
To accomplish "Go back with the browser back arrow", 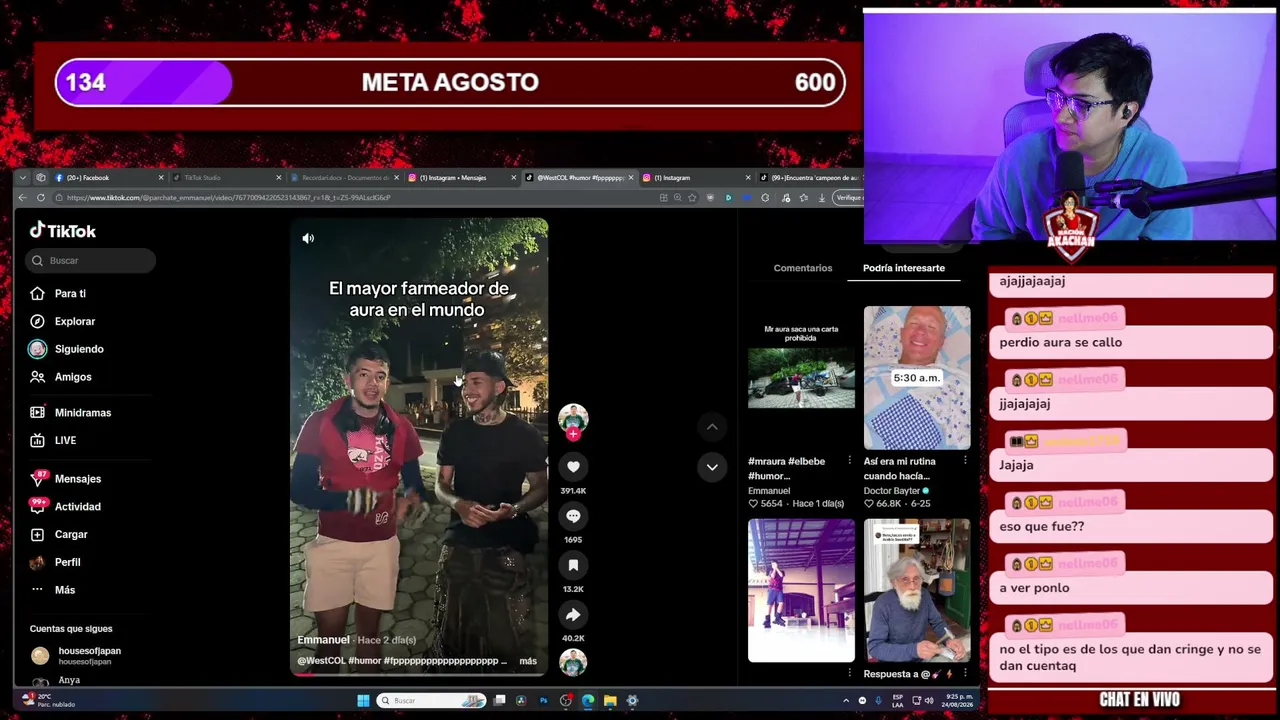I will 22,198.
